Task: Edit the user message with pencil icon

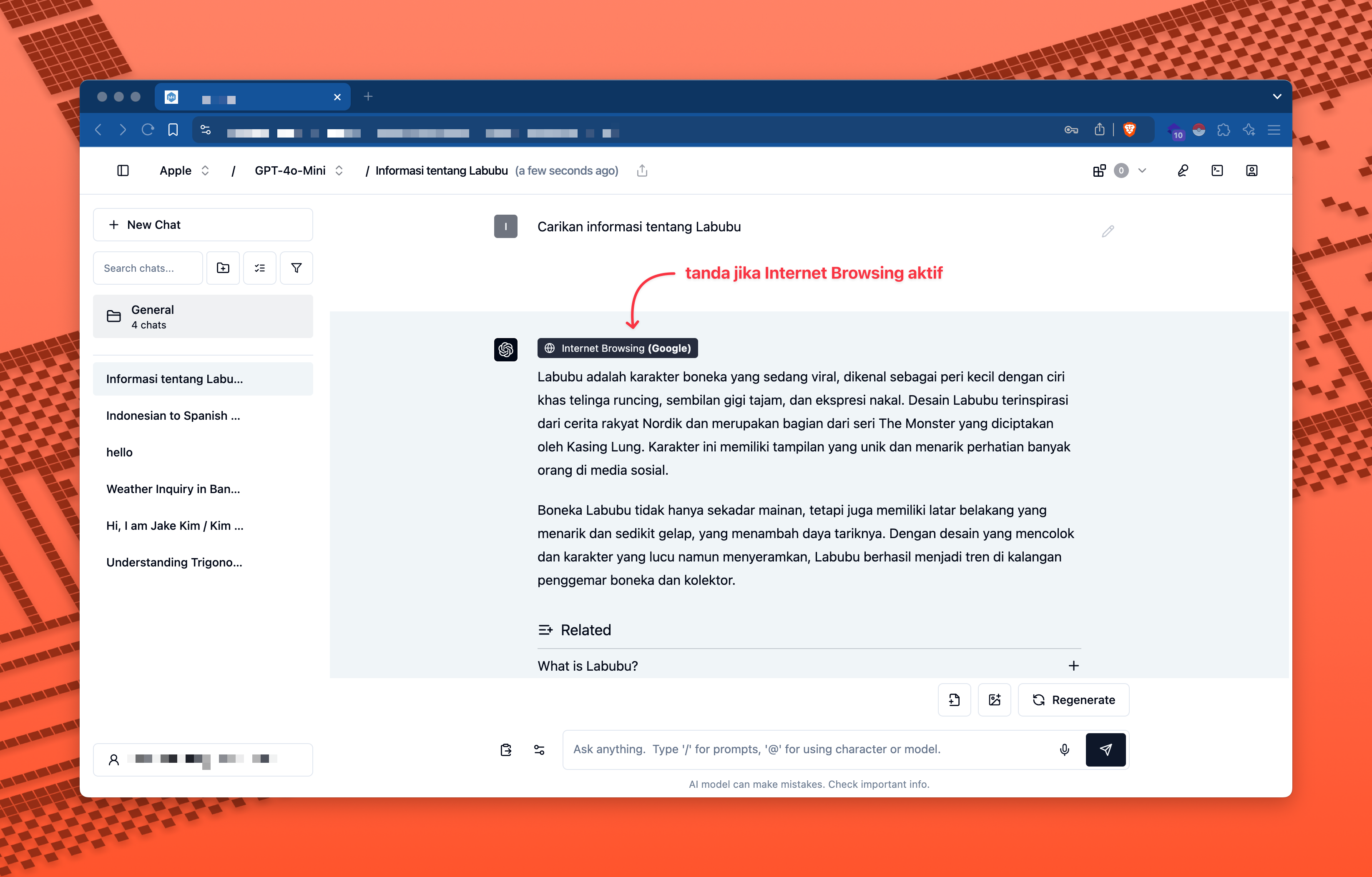Action: [x=1108, y=231]
